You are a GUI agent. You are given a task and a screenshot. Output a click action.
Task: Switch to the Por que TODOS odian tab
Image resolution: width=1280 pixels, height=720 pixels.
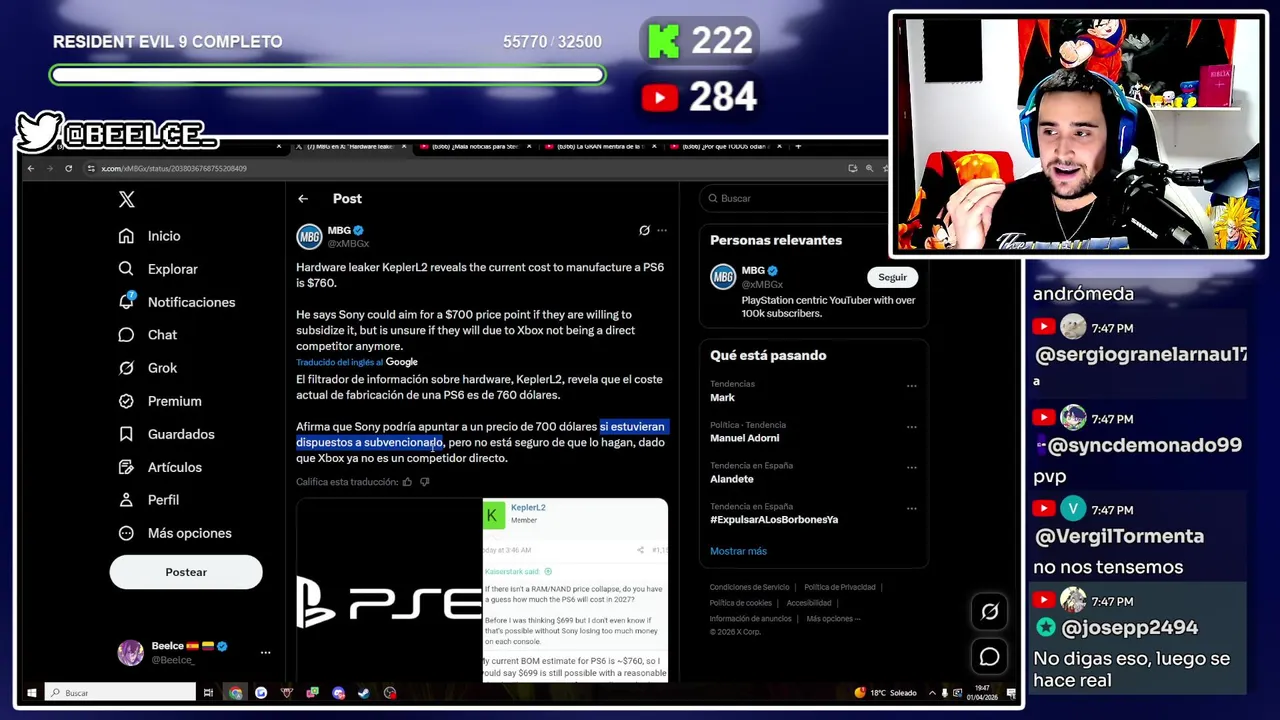(725, 147)
